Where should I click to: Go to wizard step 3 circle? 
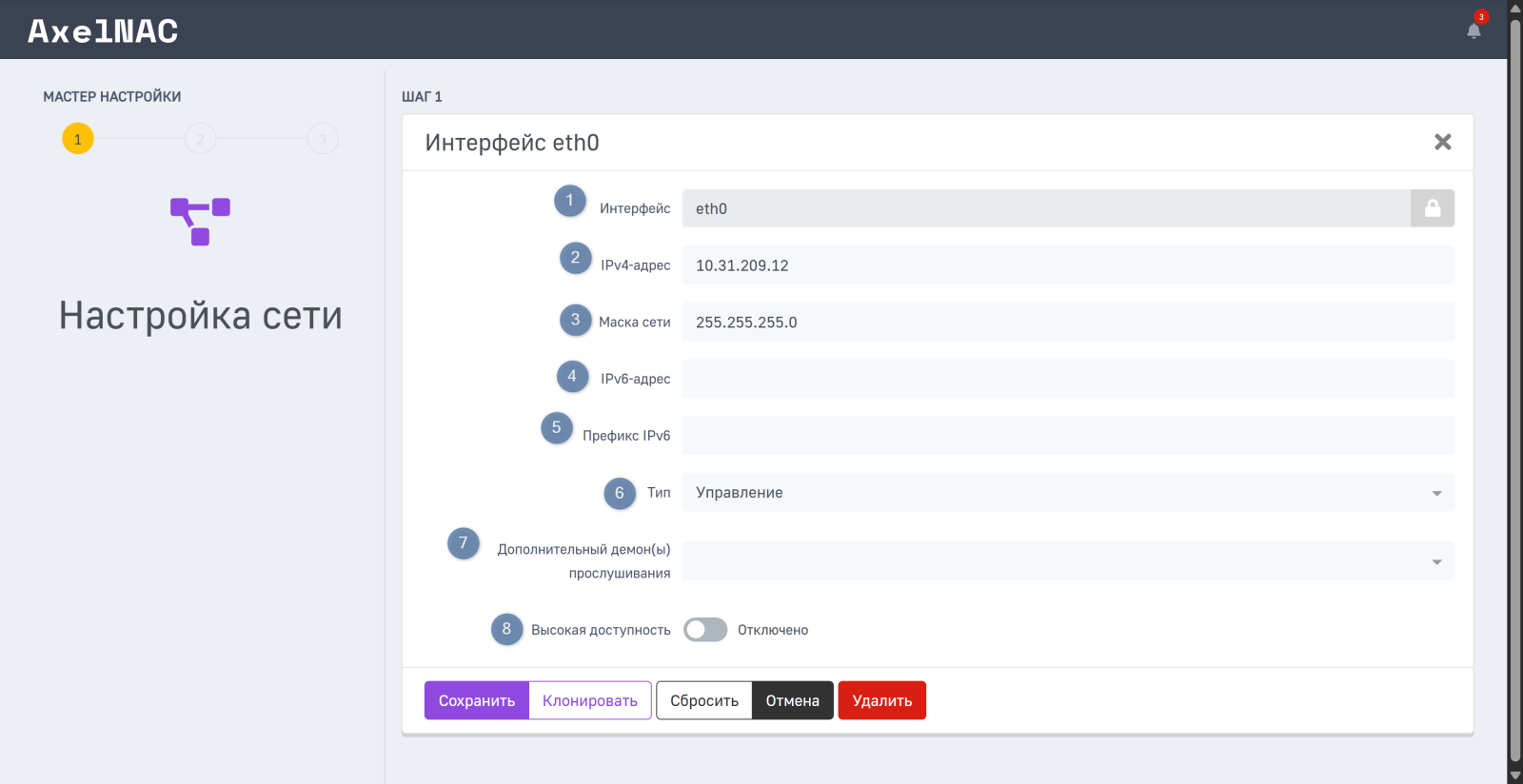[323, 139]
